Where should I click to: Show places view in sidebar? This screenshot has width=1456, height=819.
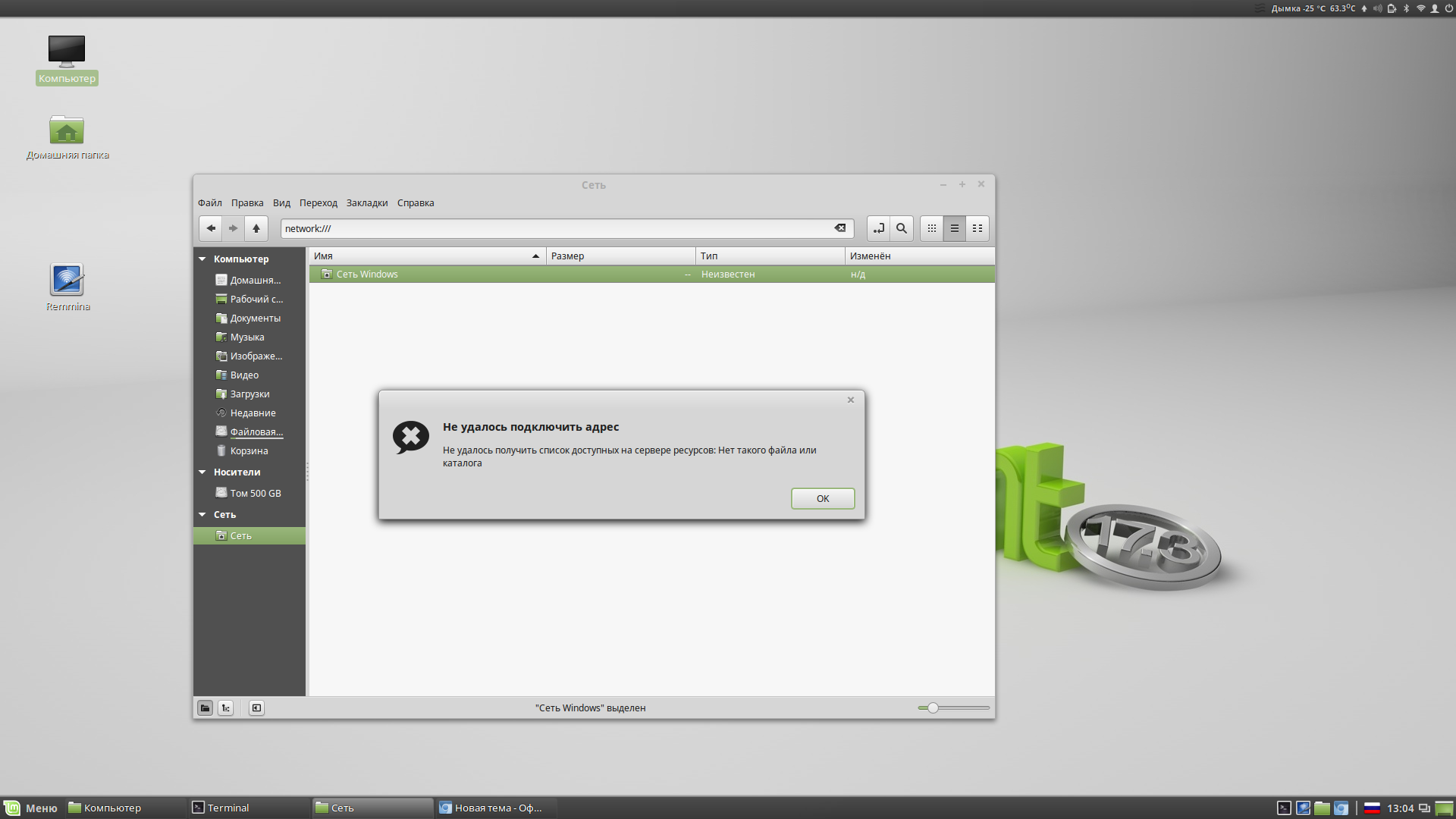tap(205, 708)
